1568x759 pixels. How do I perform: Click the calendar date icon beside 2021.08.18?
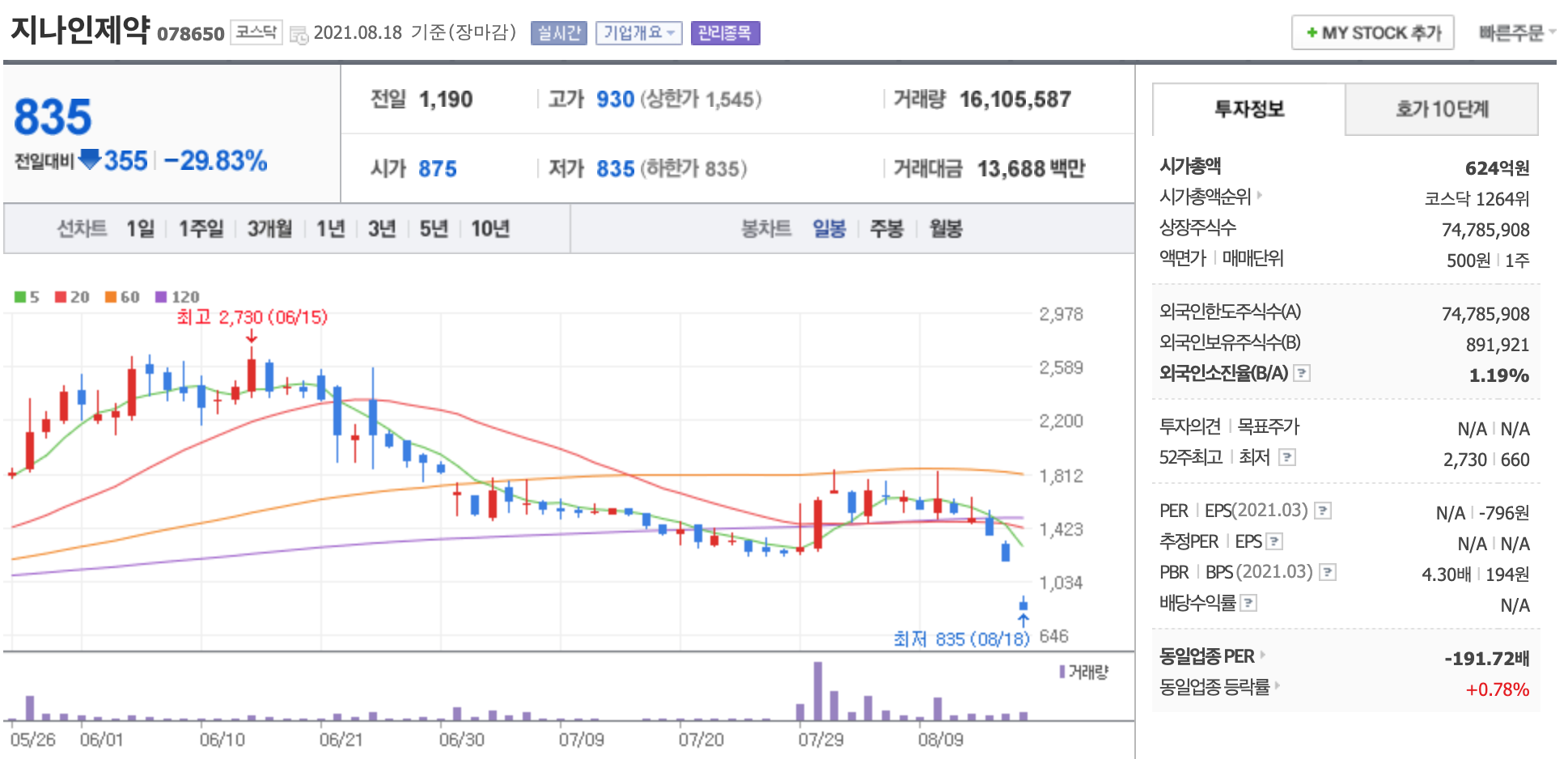[299, 35]
